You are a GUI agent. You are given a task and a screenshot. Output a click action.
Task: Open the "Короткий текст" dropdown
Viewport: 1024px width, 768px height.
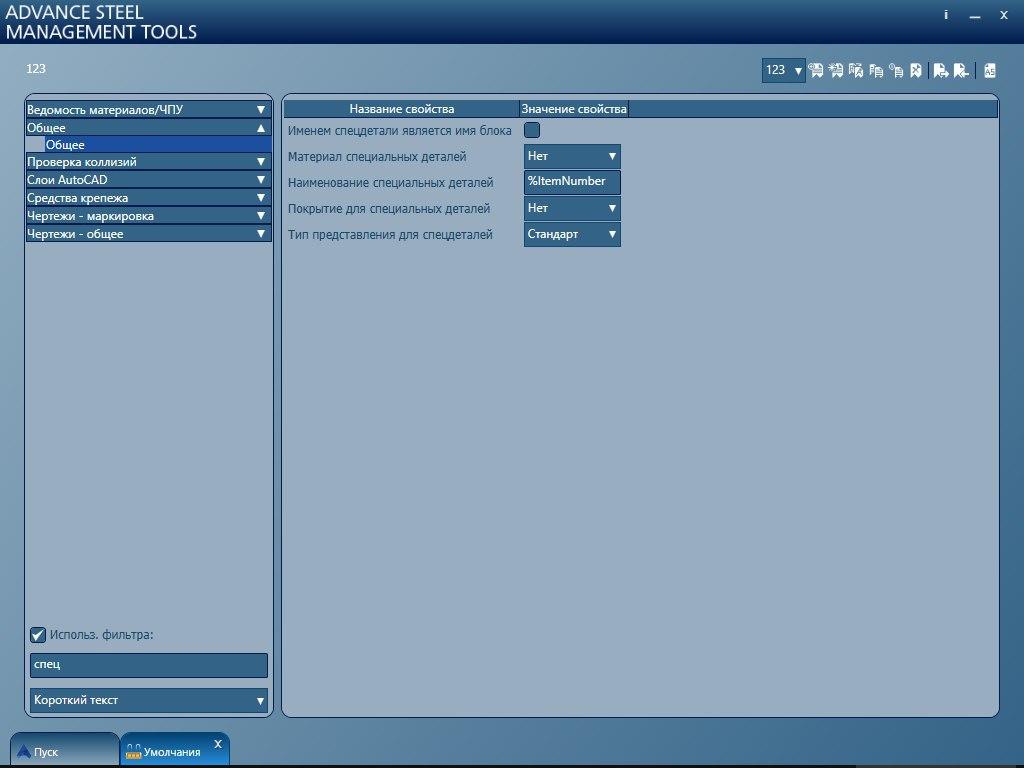148,700
